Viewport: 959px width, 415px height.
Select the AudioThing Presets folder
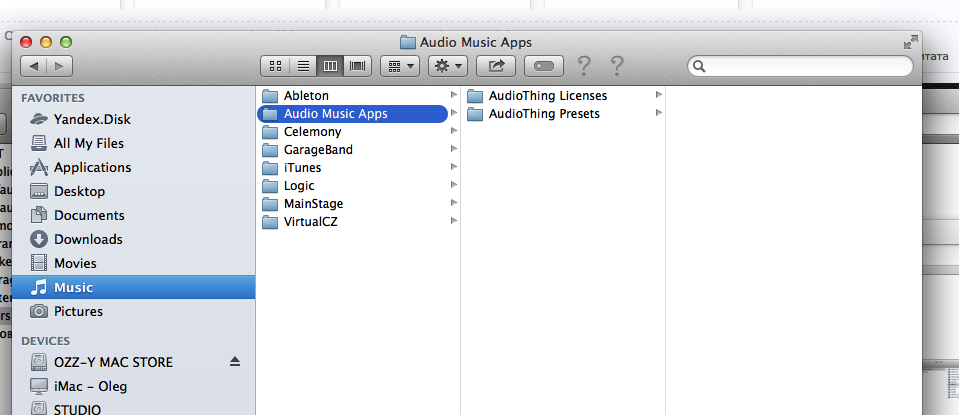click(558, 114)
